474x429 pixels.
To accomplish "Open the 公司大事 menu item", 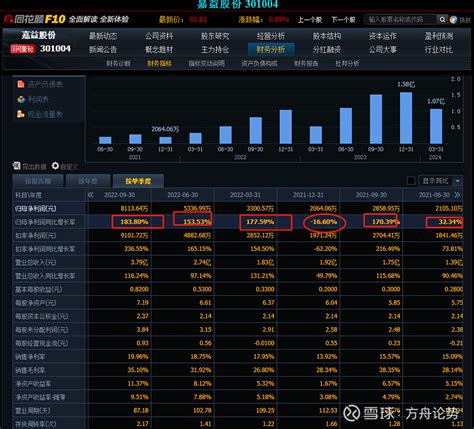I will [383, 50].
